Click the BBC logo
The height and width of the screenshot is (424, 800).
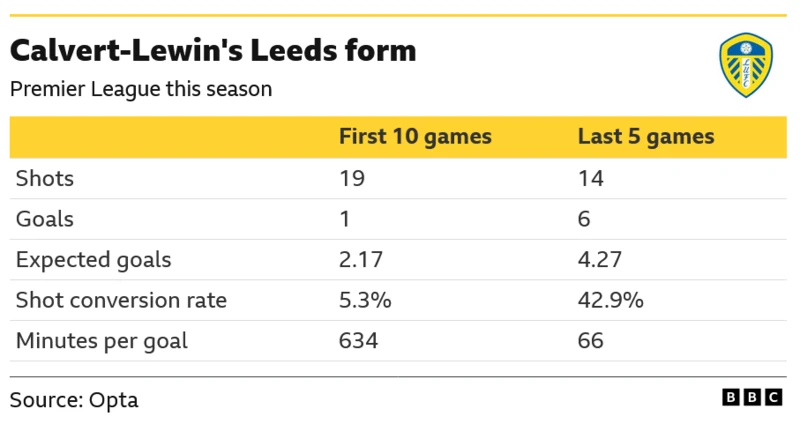[752, 398]
